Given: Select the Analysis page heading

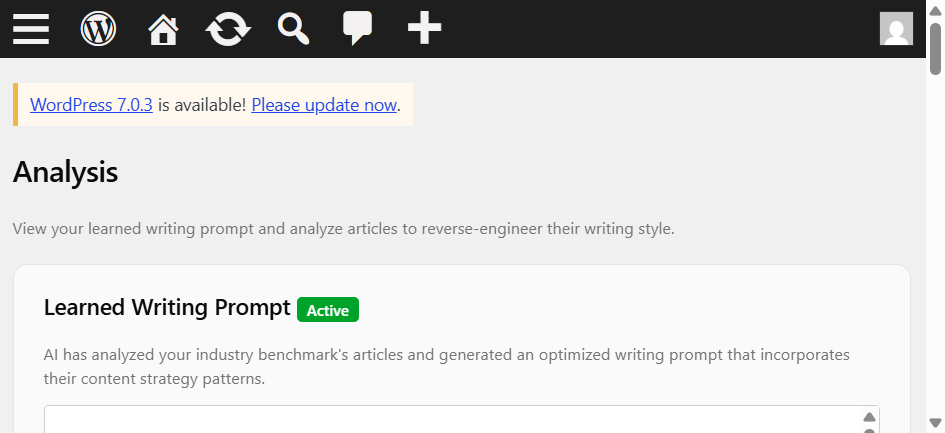Looking at the screenshot, I should click(x=65, y=172).
